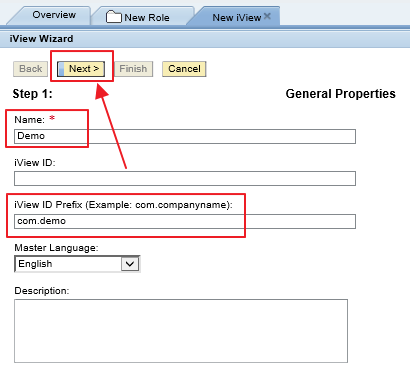Viewport: 410px width, 384px height.
Task: Click the 'General Properties' heading text
Action: coord(341,94)
